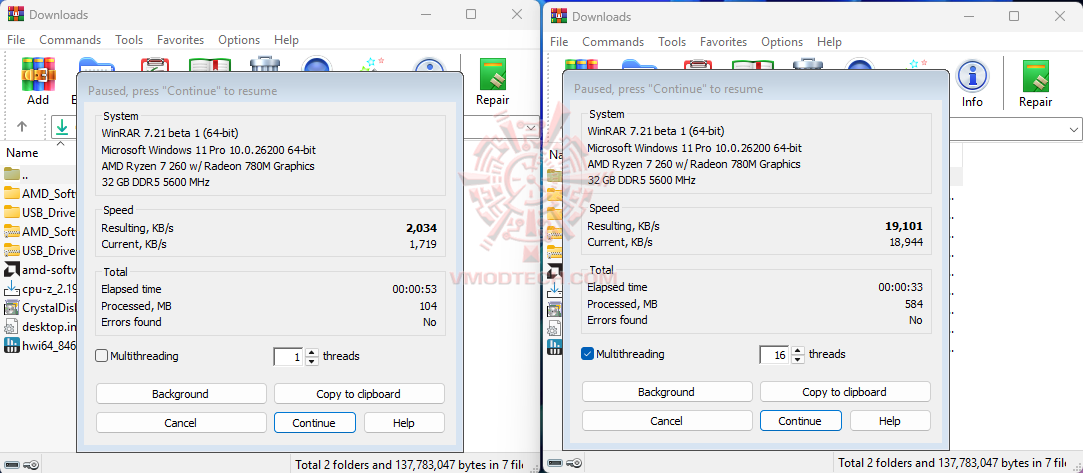Screen dimensions: 1083x473
Task: Open the File menu in right window
Action: pyautogui.click(x=559, y=42)
